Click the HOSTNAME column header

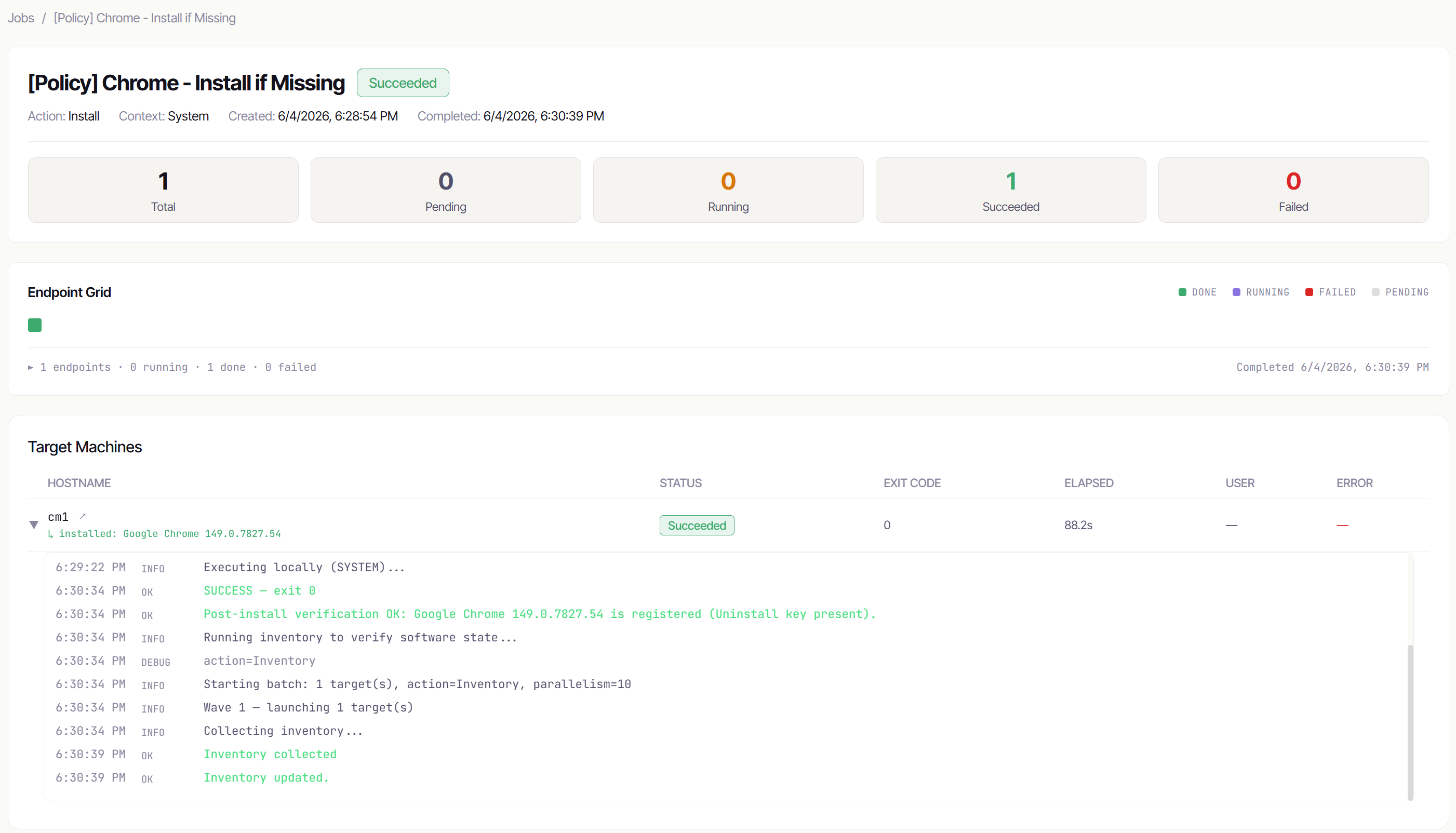79,483
